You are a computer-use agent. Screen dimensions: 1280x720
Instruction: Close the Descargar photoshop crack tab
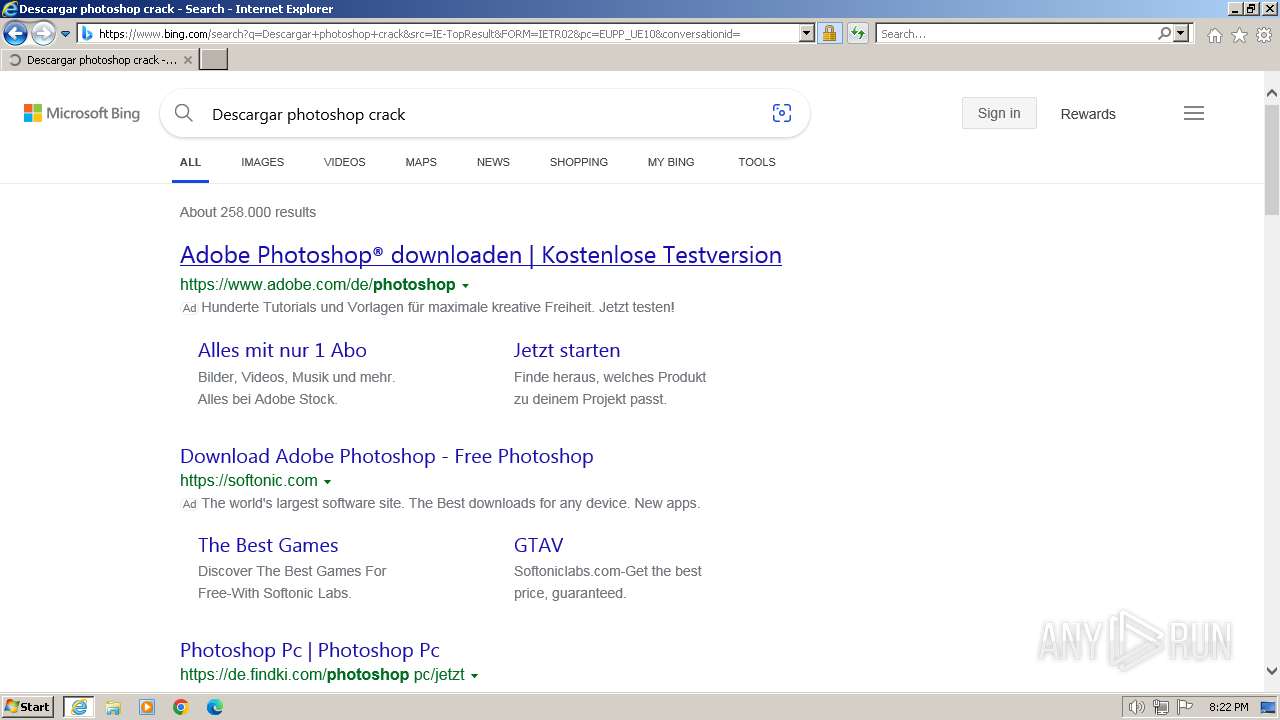188,60
